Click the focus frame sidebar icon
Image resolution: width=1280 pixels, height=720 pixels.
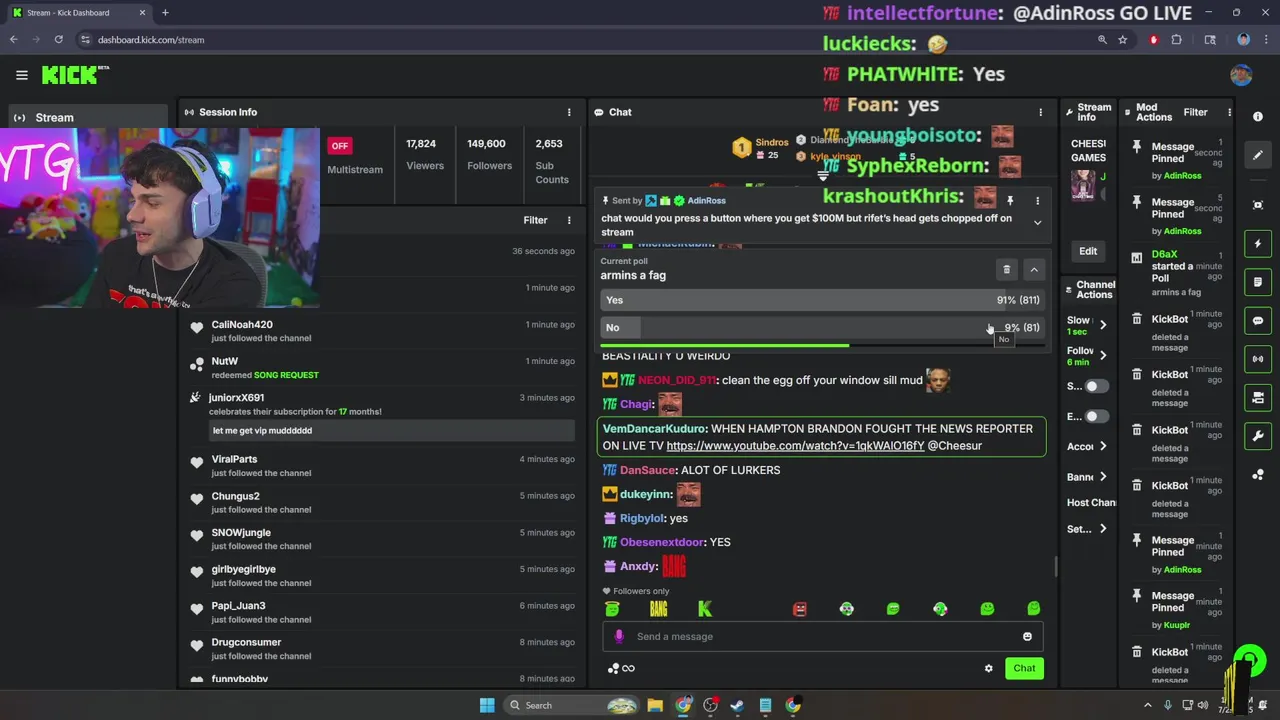pos(1258,205)
